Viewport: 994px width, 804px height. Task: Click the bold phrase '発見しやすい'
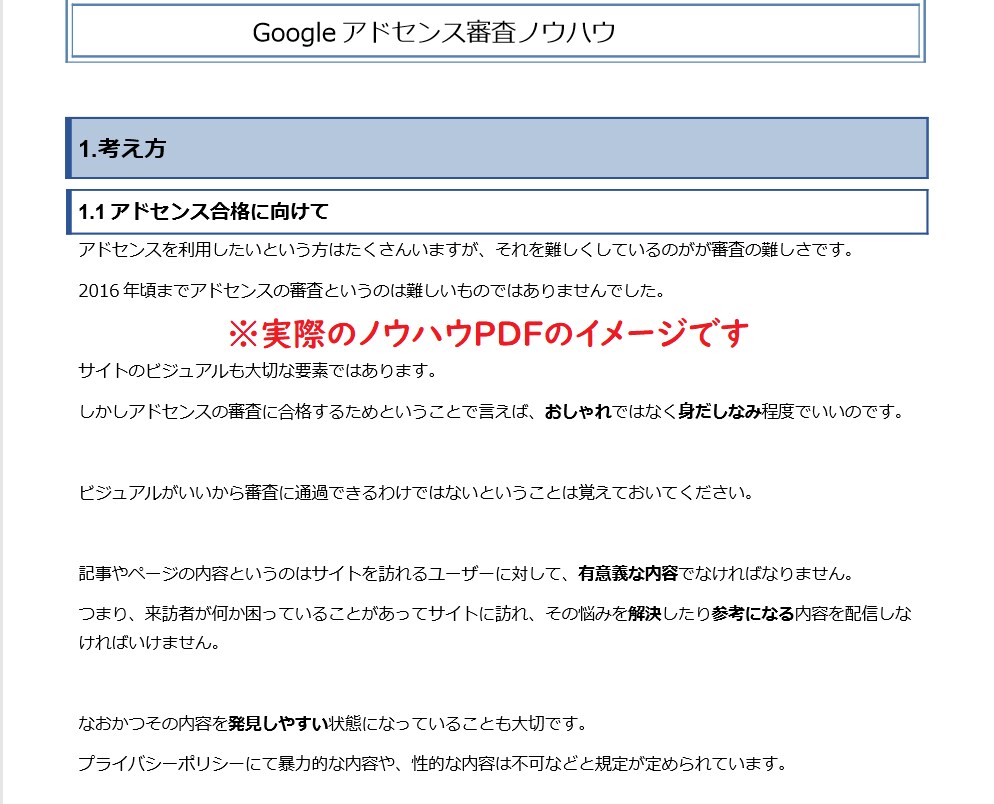(278, 723)
